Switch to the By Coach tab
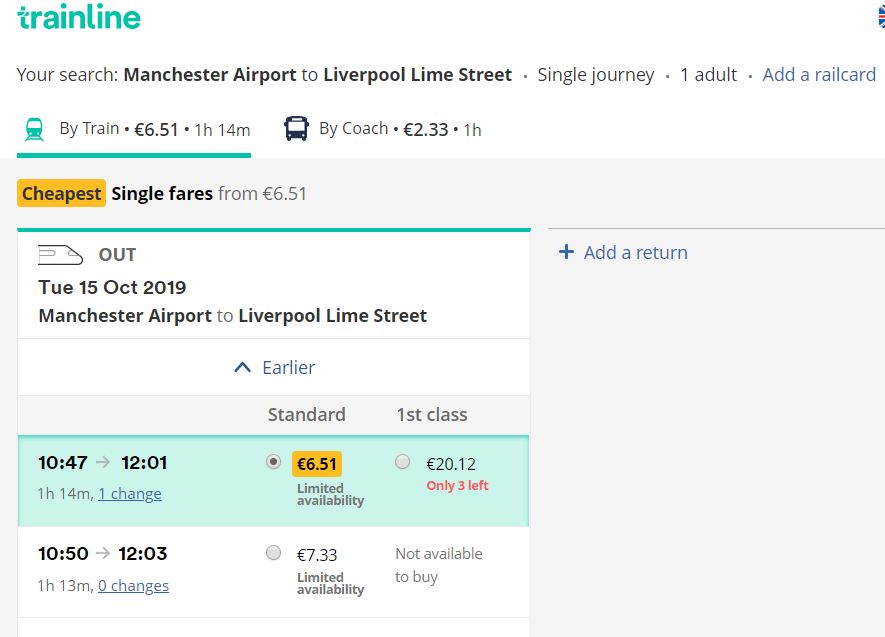The image size is (885, 637). tap(383, 129)
